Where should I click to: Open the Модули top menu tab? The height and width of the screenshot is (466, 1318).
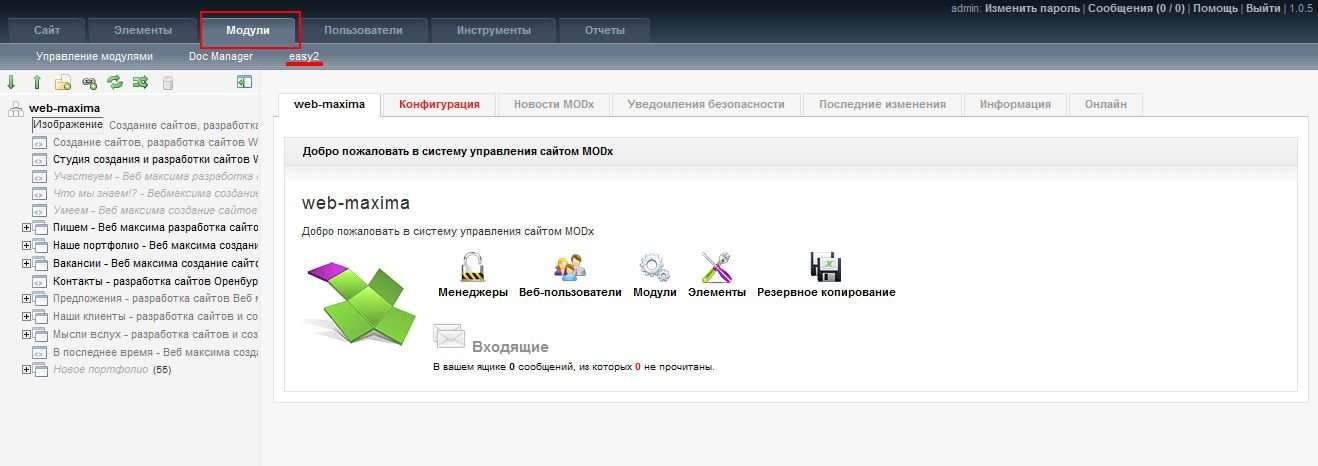(x=248, y=30)
